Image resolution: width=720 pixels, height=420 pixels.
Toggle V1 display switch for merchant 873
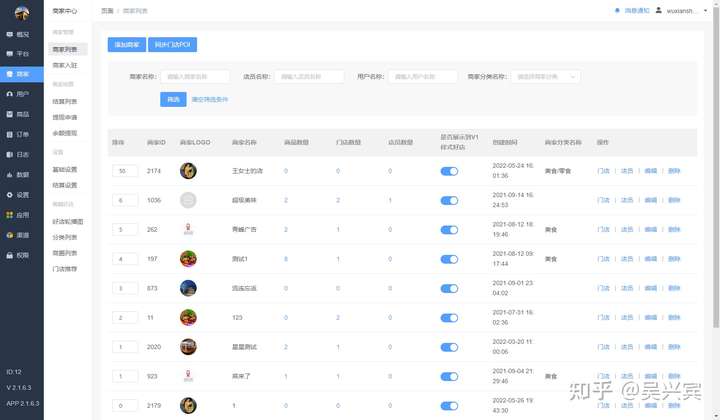click(x=449, y=289)
